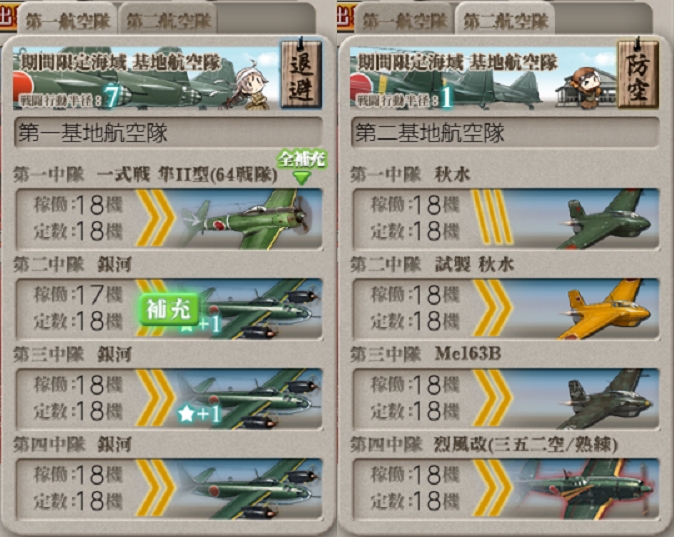Click the second squadron Ginga 17-plane slot

169,308
